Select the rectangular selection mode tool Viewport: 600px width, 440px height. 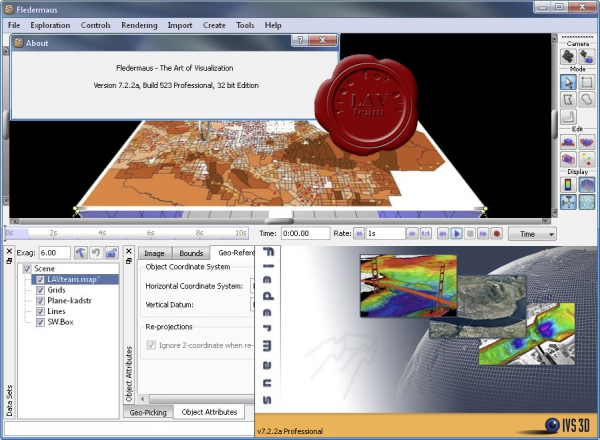[x=586, y=82]
